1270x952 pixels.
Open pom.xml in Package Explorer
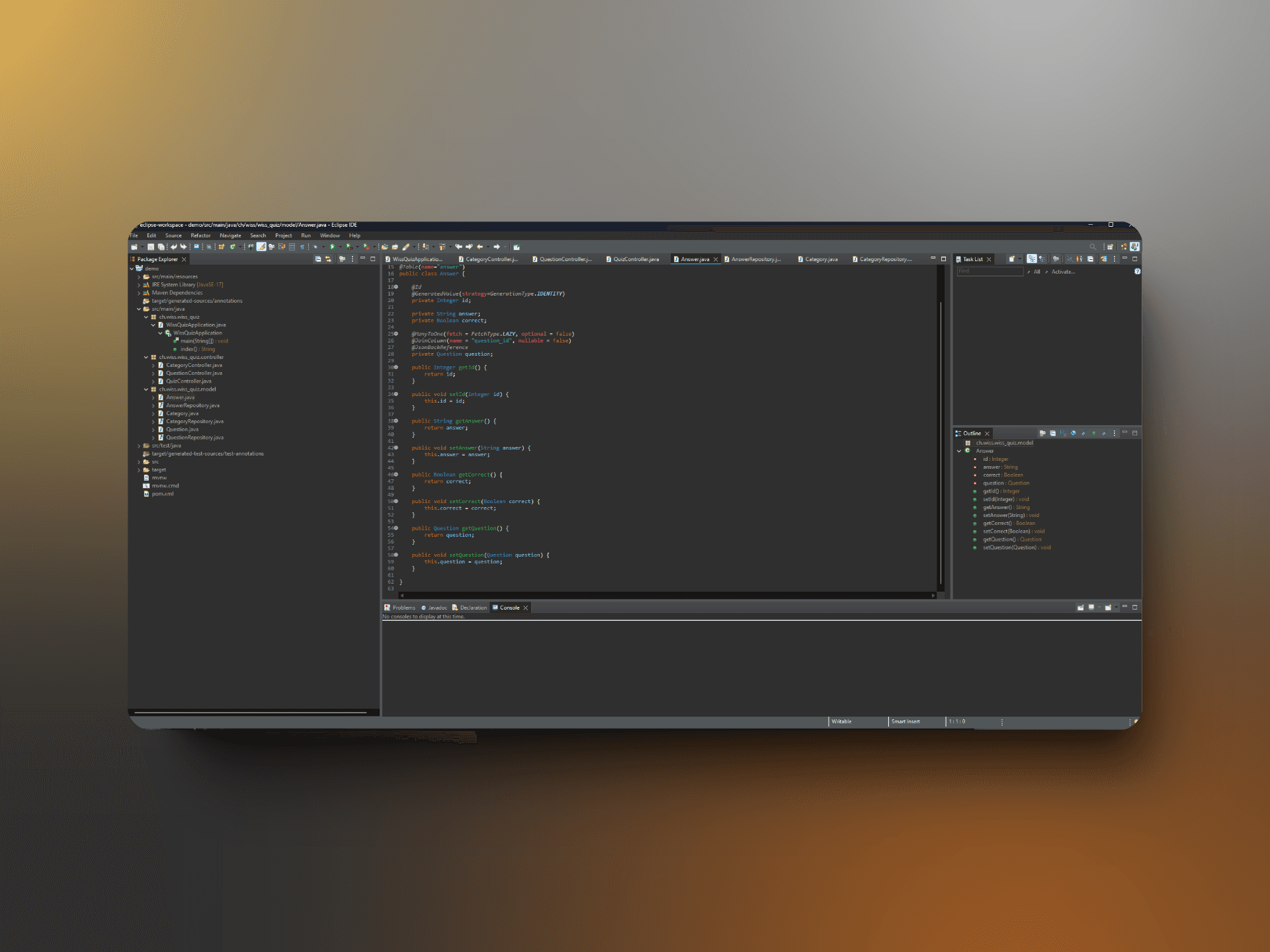pos(163,494)
